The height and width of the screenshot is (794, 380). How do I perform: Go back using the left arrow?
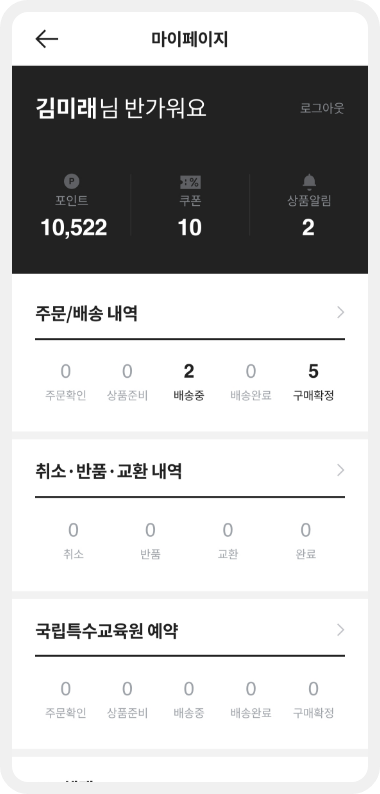pos(47,39)
